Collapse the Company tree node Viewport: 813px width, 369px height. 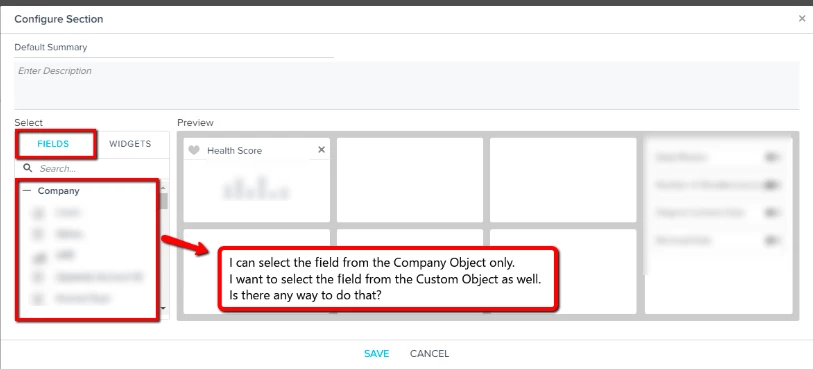coord(27,191)
